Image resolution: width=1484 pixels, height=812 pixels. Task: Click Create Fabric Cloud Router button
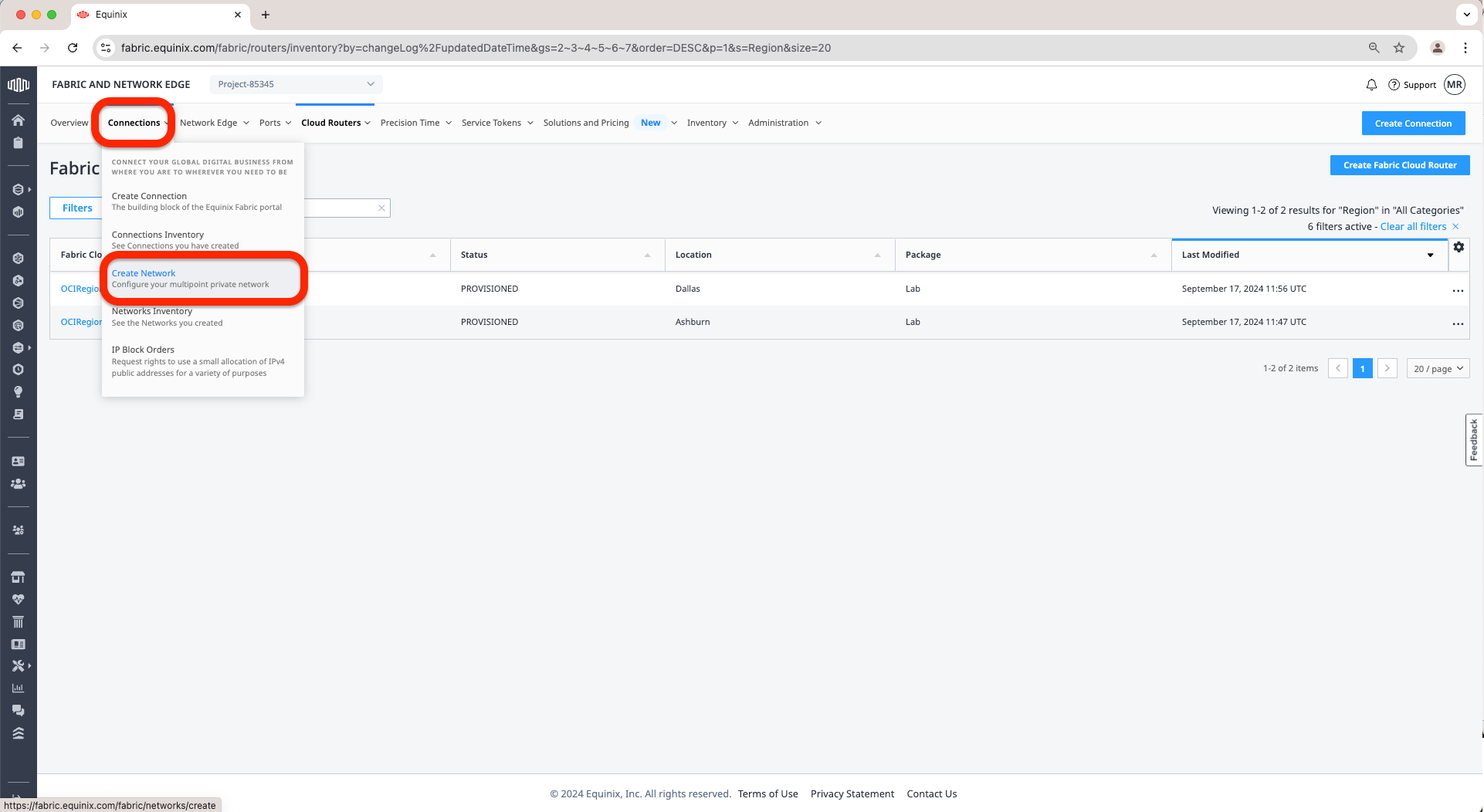coord(1399,165)
